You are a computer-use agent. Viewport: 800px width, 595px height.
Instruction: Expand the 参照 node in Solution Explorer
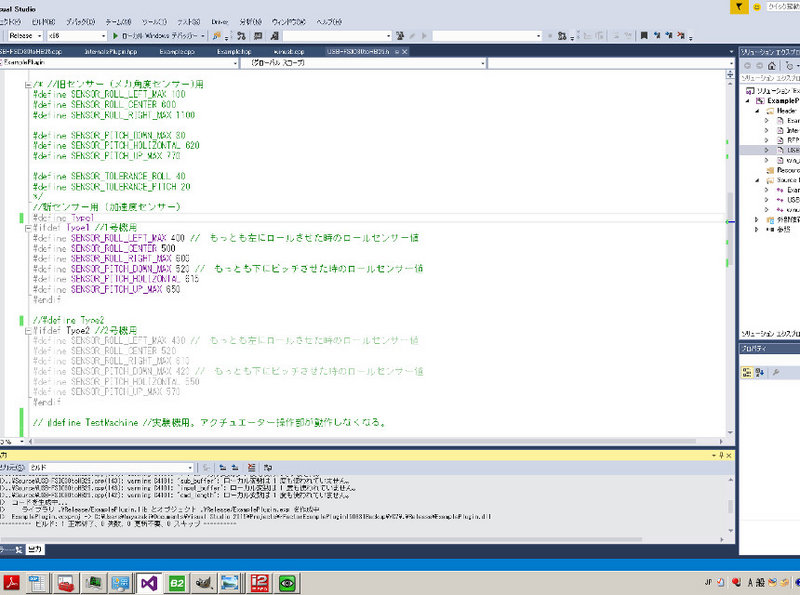[757, 230]
